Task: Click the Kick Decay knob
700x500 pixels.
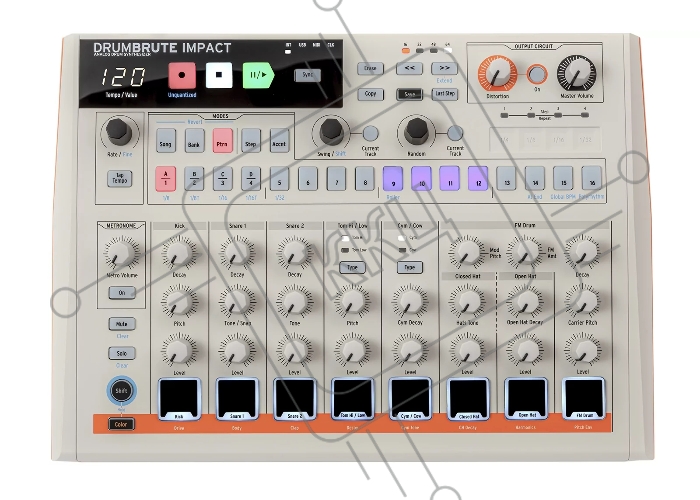Action: pos(179,253)
